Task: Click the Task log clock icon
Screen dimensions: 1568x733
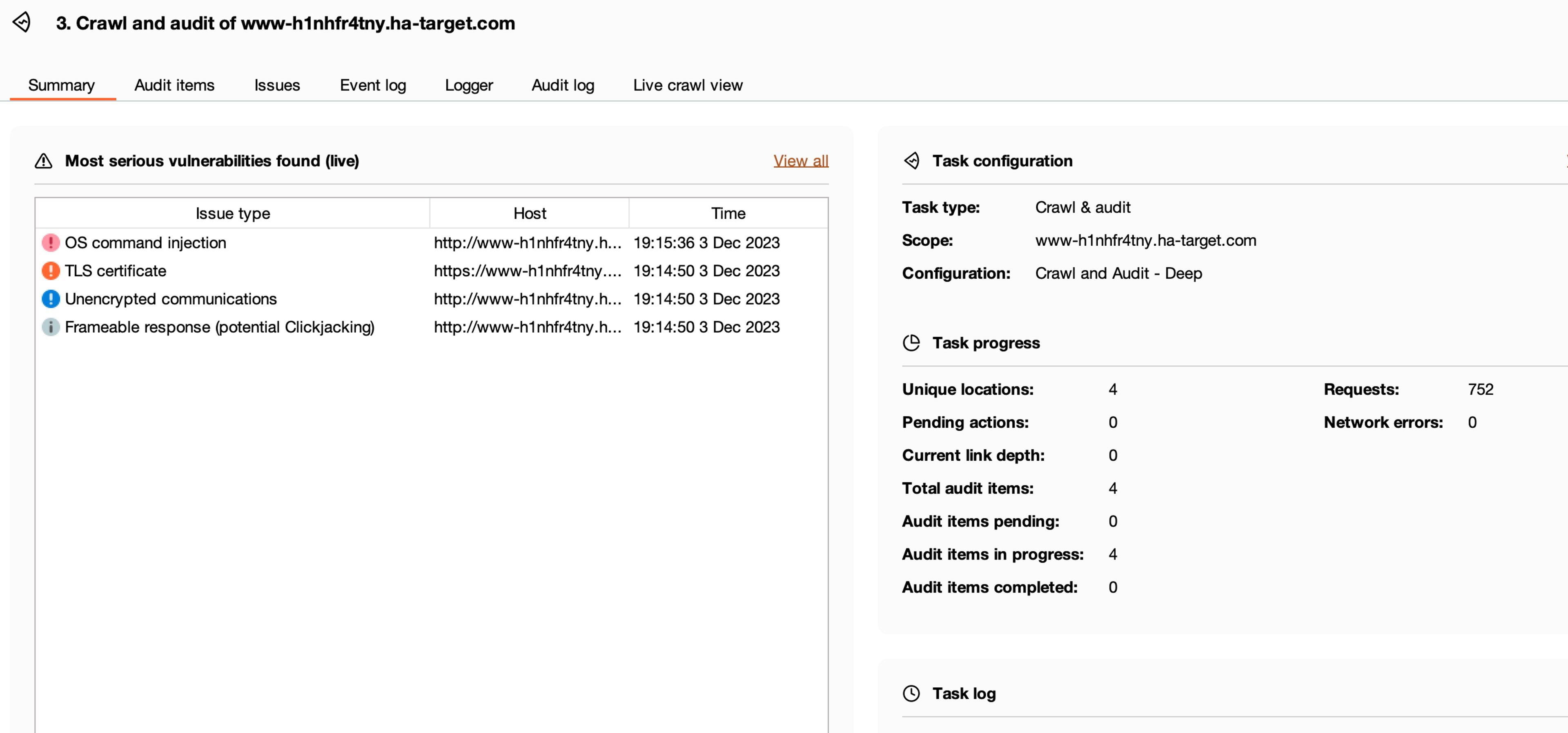Action: (911, 693)
